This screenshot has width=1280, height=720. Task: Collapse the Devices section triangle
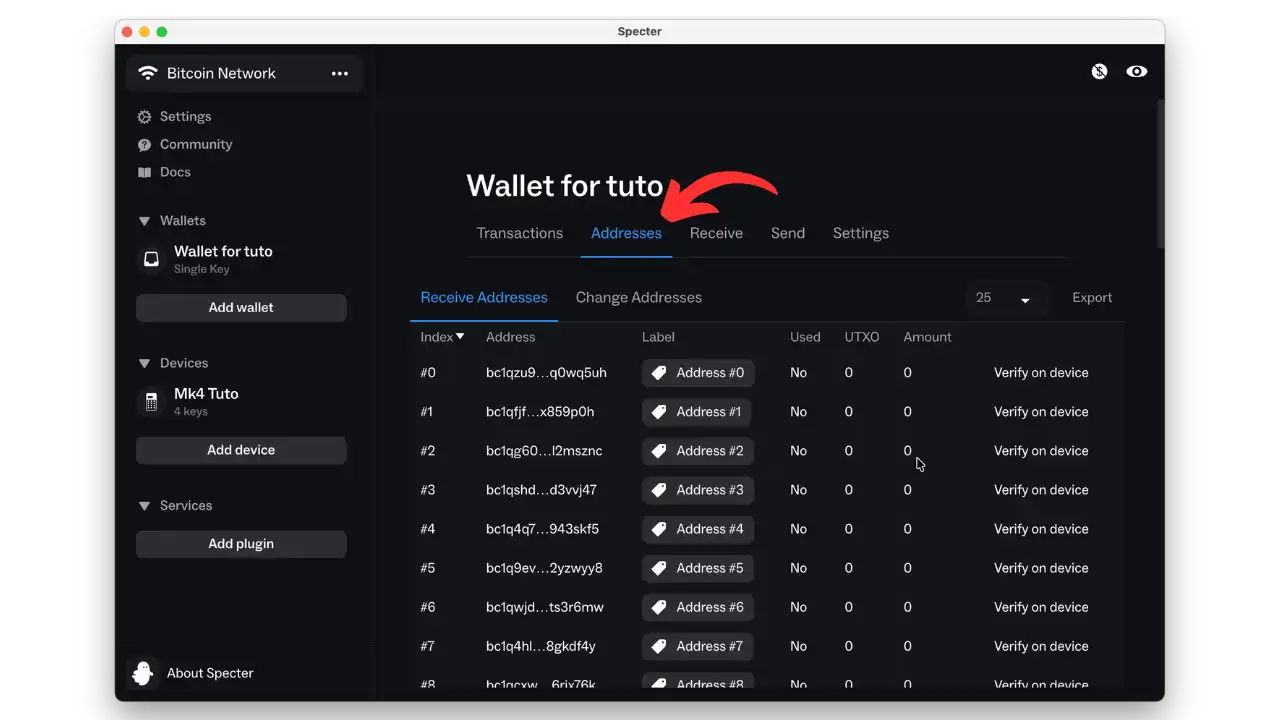coord(144,363)
